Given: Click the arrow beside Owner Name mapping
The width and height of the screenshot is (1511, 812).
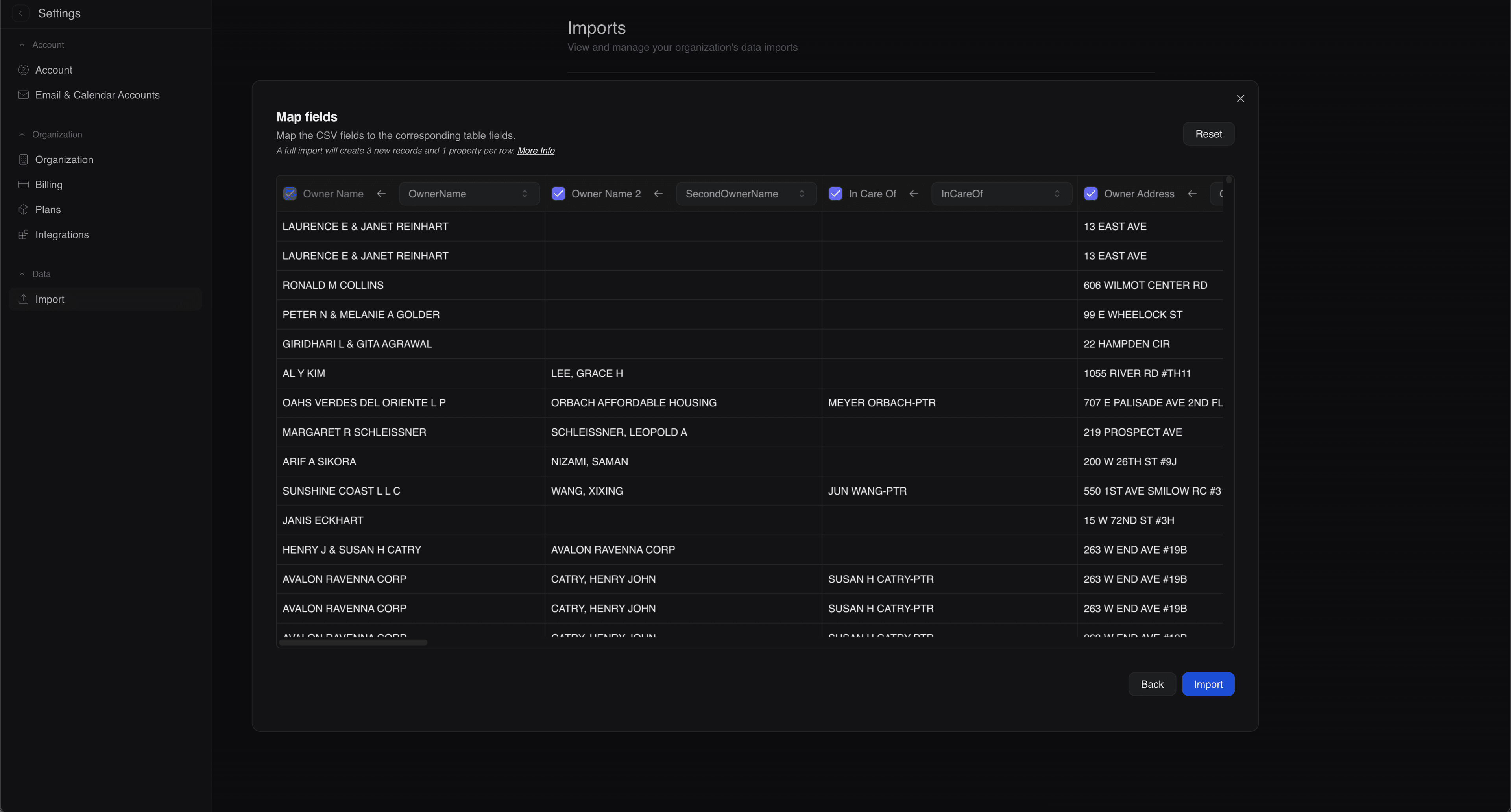Looking at the screenshot, I should coord(381,194).
